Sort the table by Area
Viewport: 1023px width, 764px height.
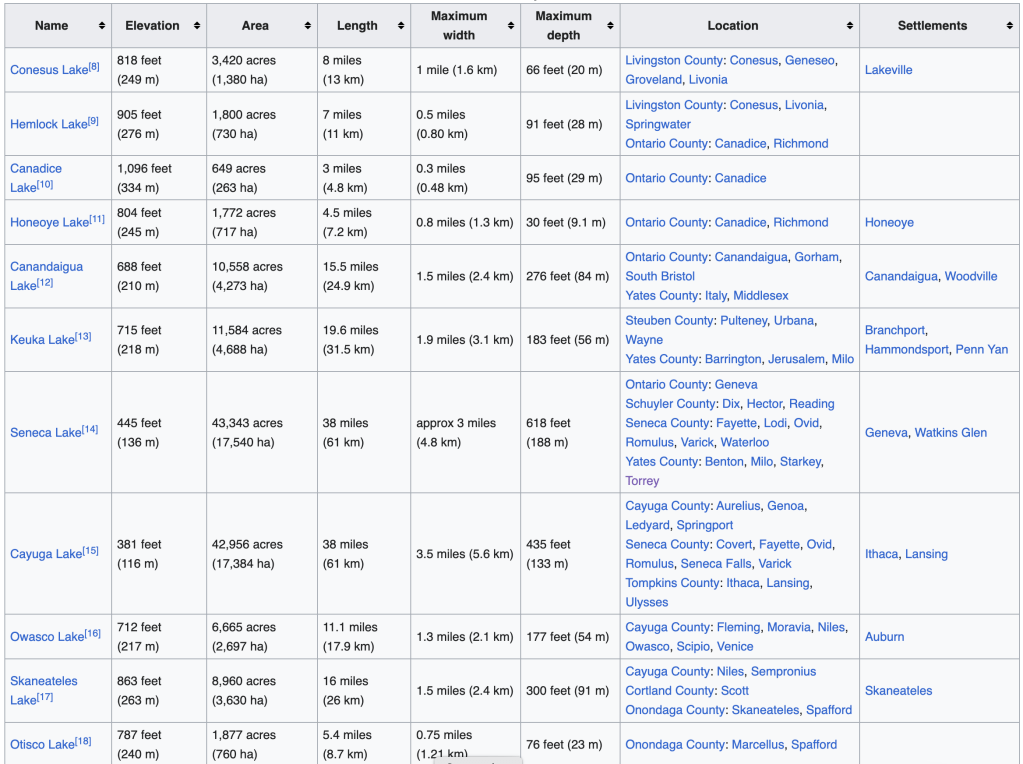[307, 26]
